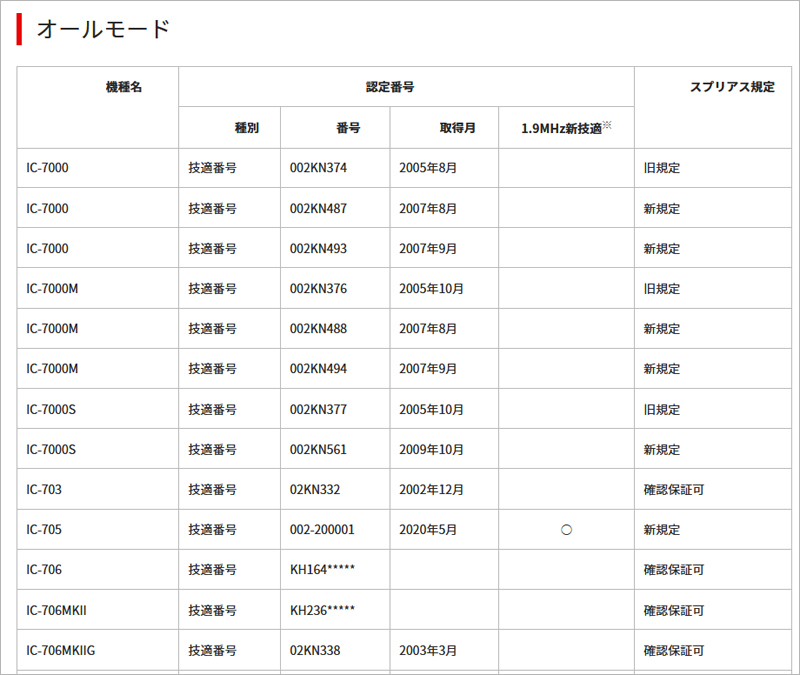Select 旧規定 in the 002KN374 row

pyautogui.click(x=662, y=168)
